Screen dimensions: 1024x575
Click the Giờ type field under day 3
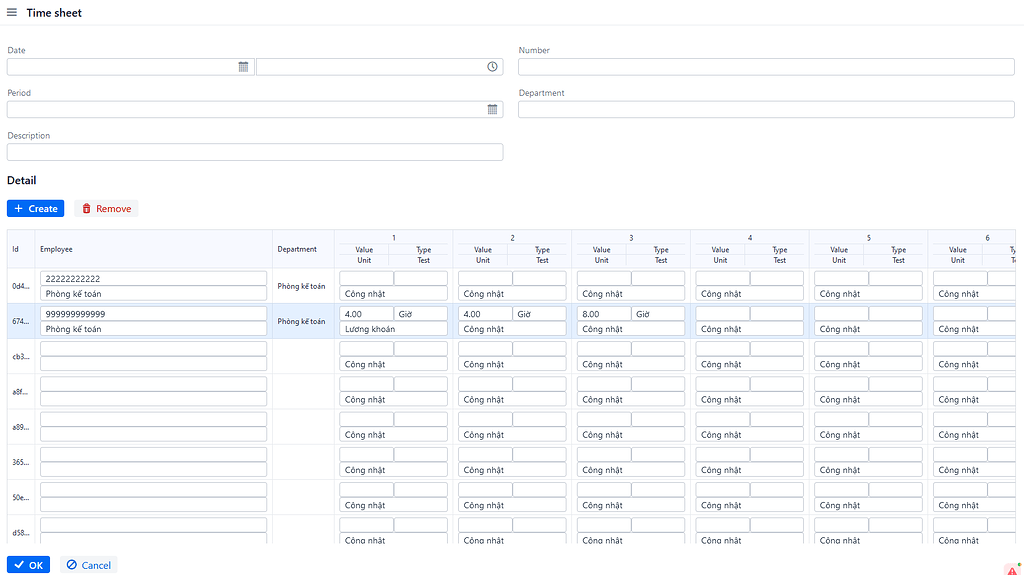click(658, 314)
